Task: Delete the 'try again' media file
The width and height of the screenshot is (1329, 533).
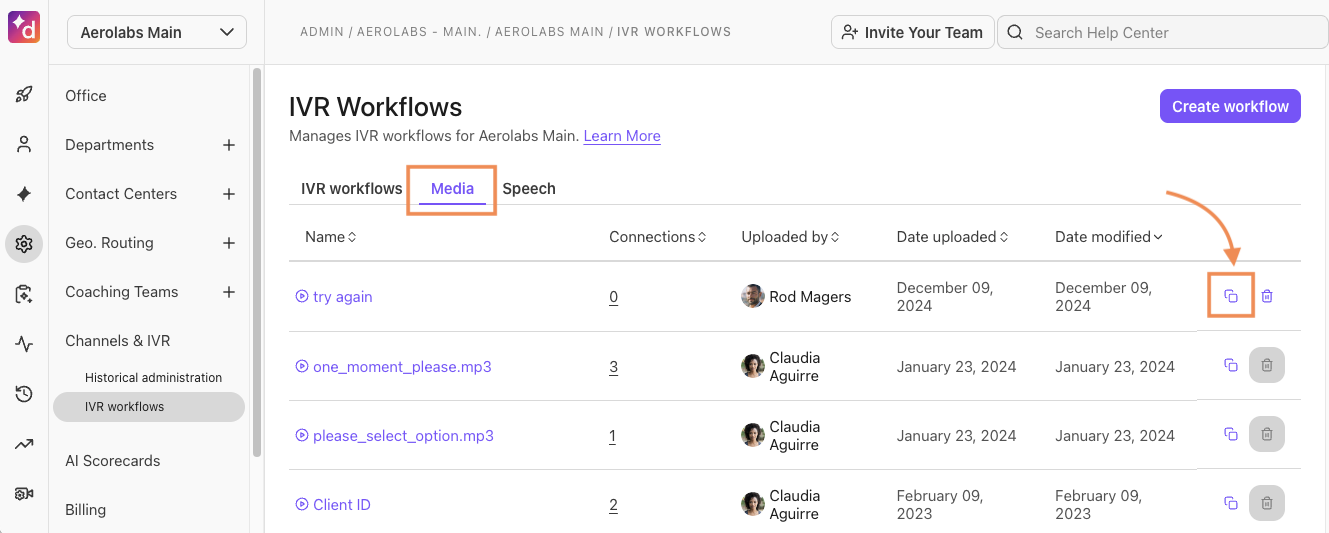Action: click(x=1267, y=296)
